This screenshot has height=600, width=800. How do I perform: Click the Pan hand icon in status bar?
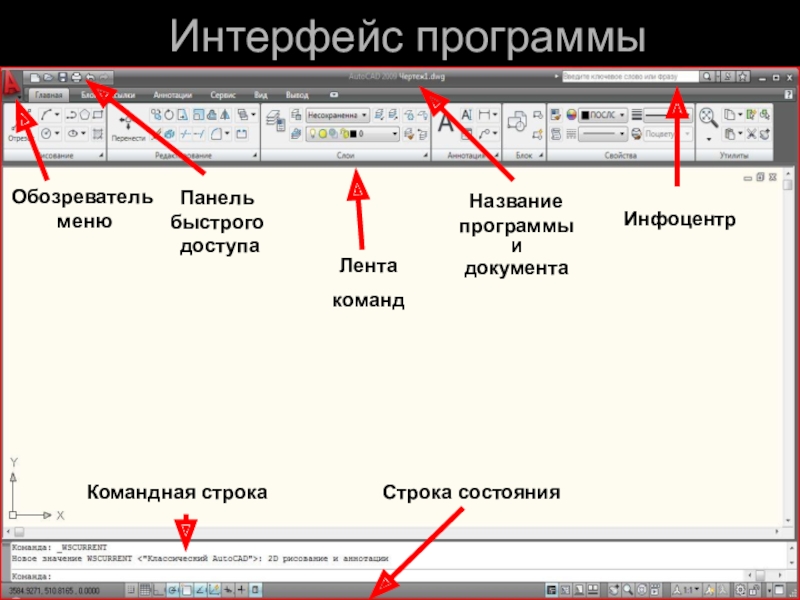point(615,590)
